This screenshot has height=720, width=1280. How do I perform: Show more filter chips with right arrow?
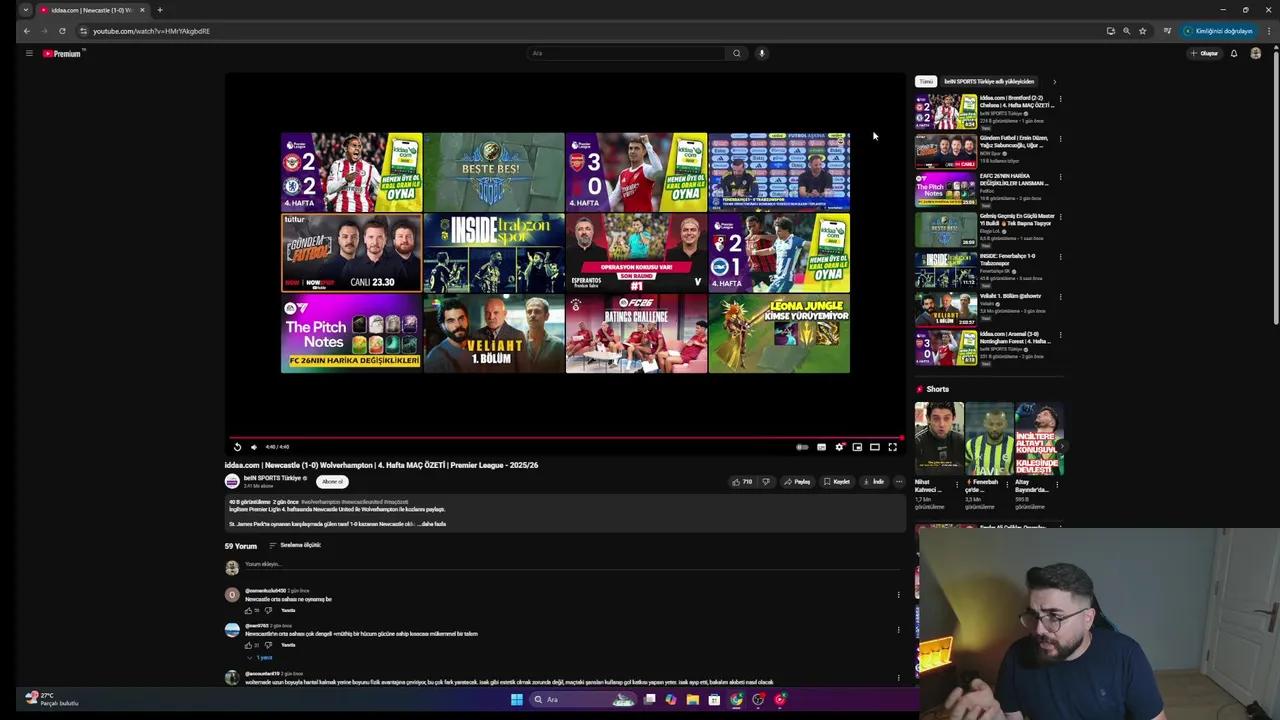[x=1054, y=82]
